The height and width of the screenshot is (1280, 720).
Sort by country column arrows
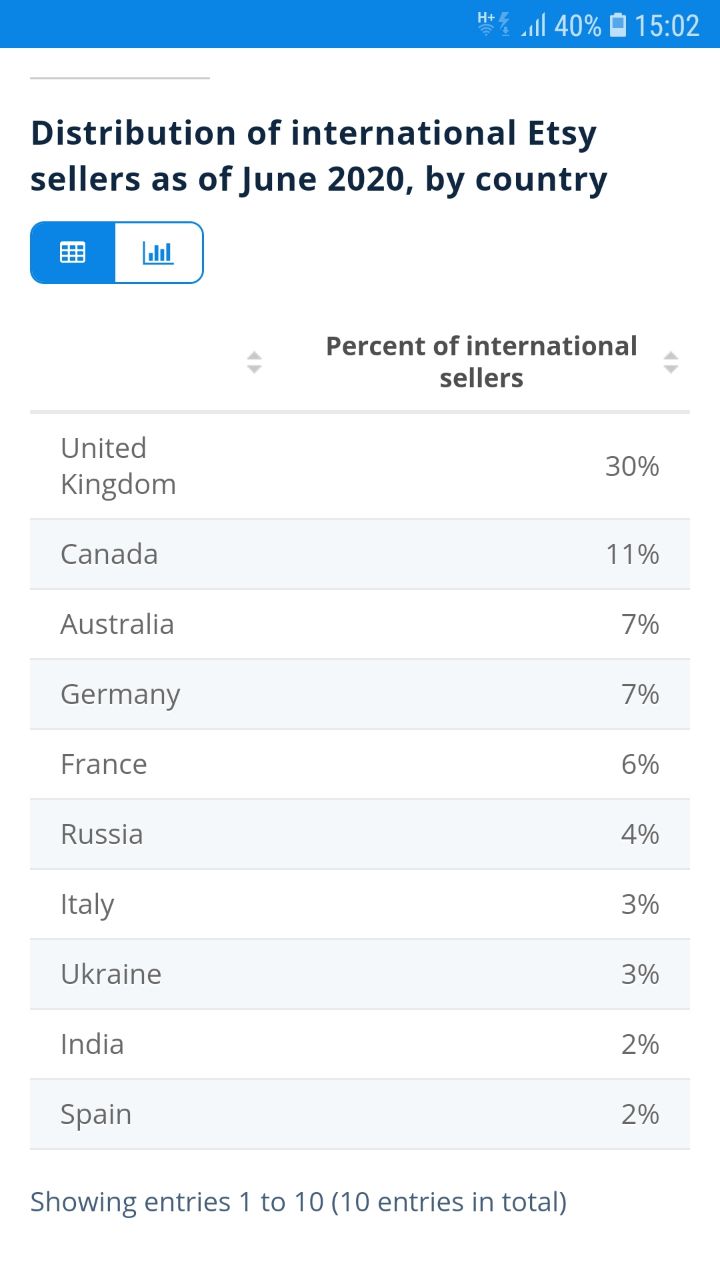254,362
